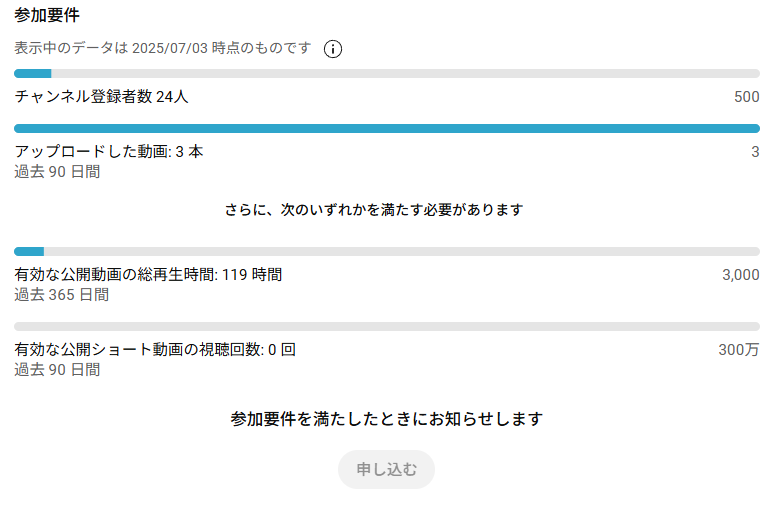
Task: Click the アップロードした動画: 3 本 label
Action: (x=109, y=151)
